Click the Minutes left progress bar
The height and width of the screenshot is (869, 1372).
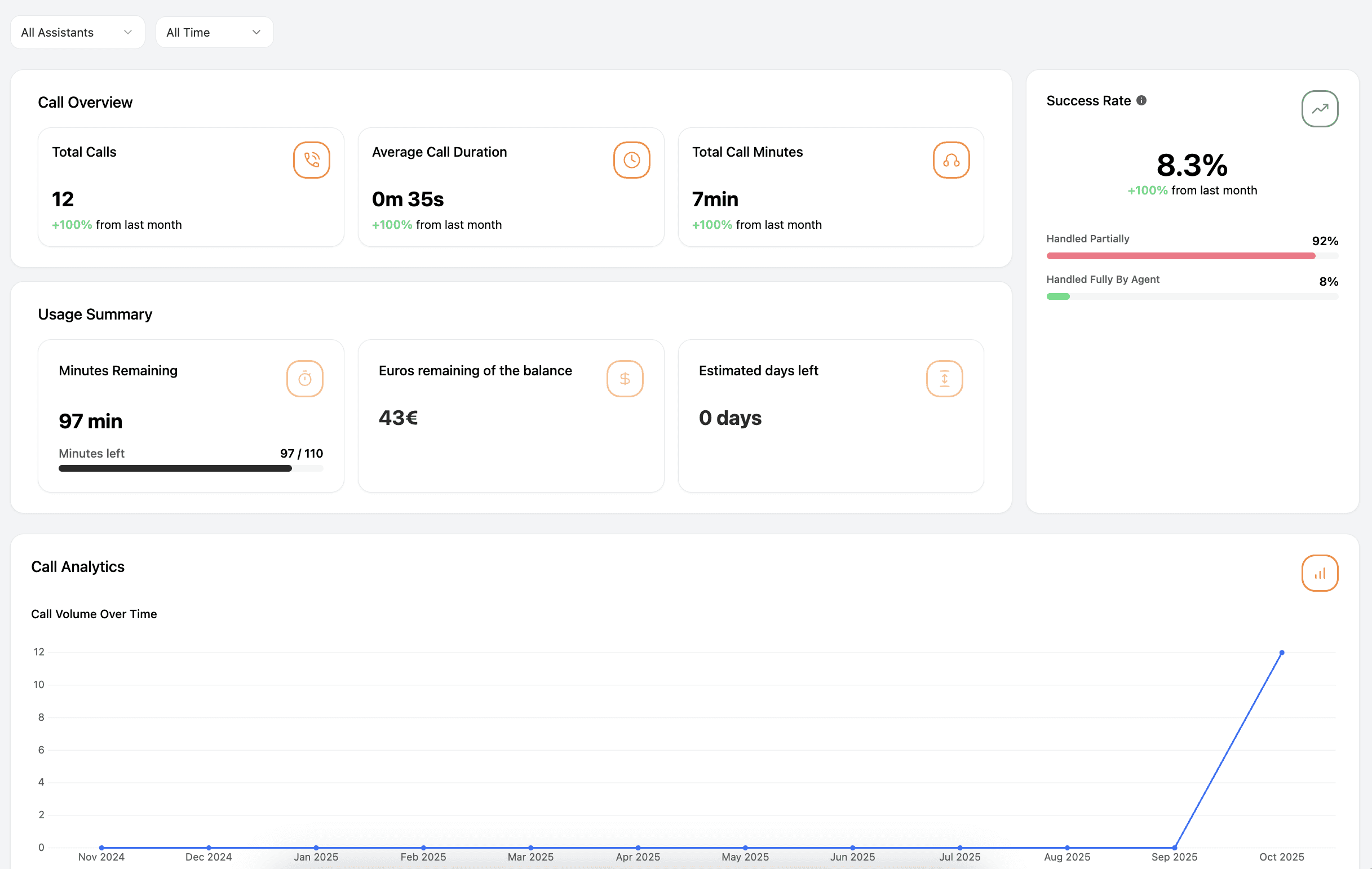coord(191,469)
